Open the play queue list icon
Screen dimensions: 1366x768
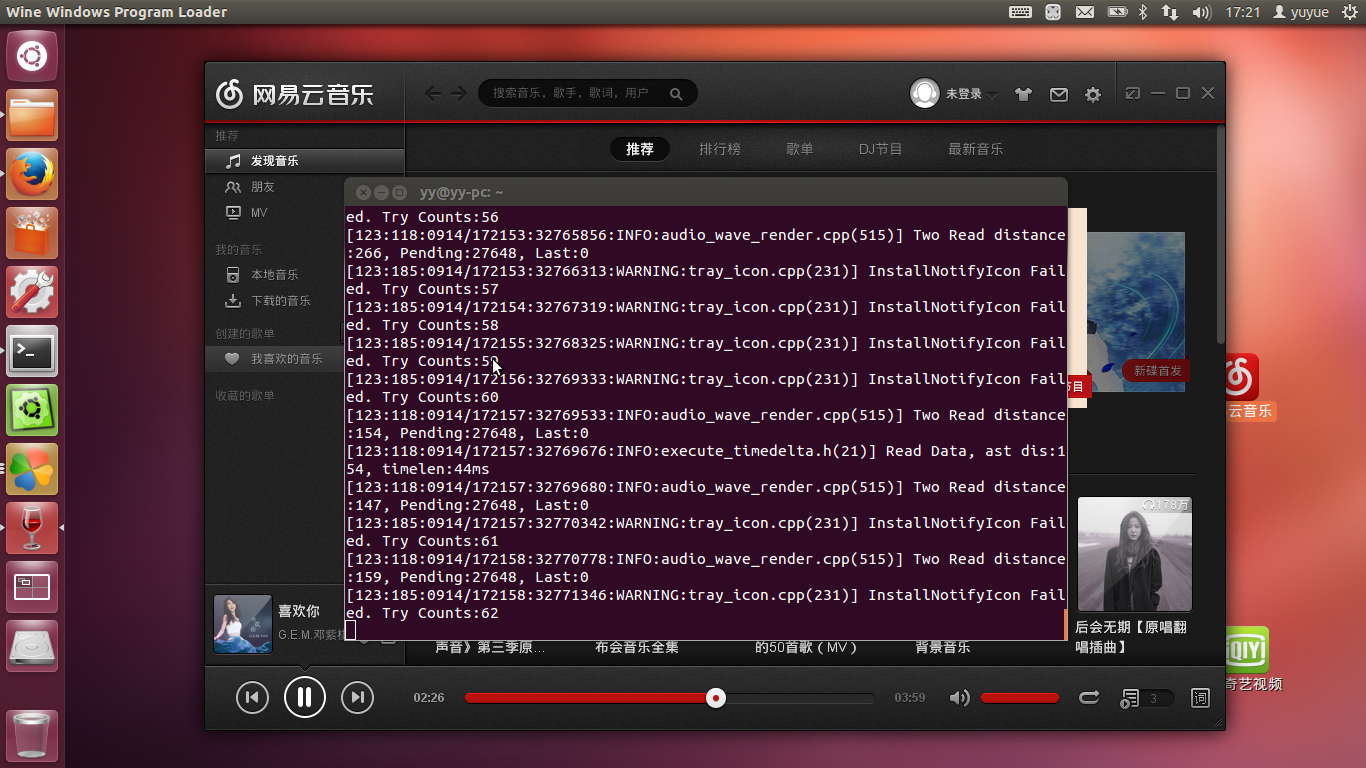(1130, 698)
